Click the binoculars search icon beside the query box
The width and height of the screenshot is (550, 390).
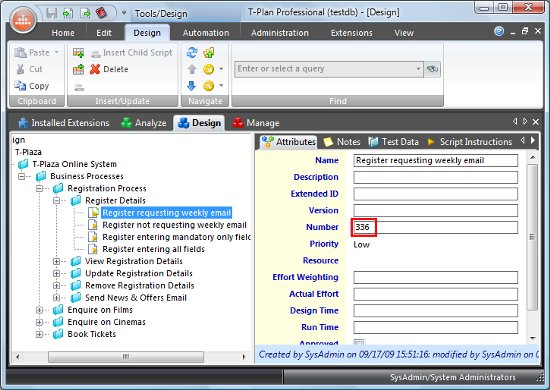point(432,69)
